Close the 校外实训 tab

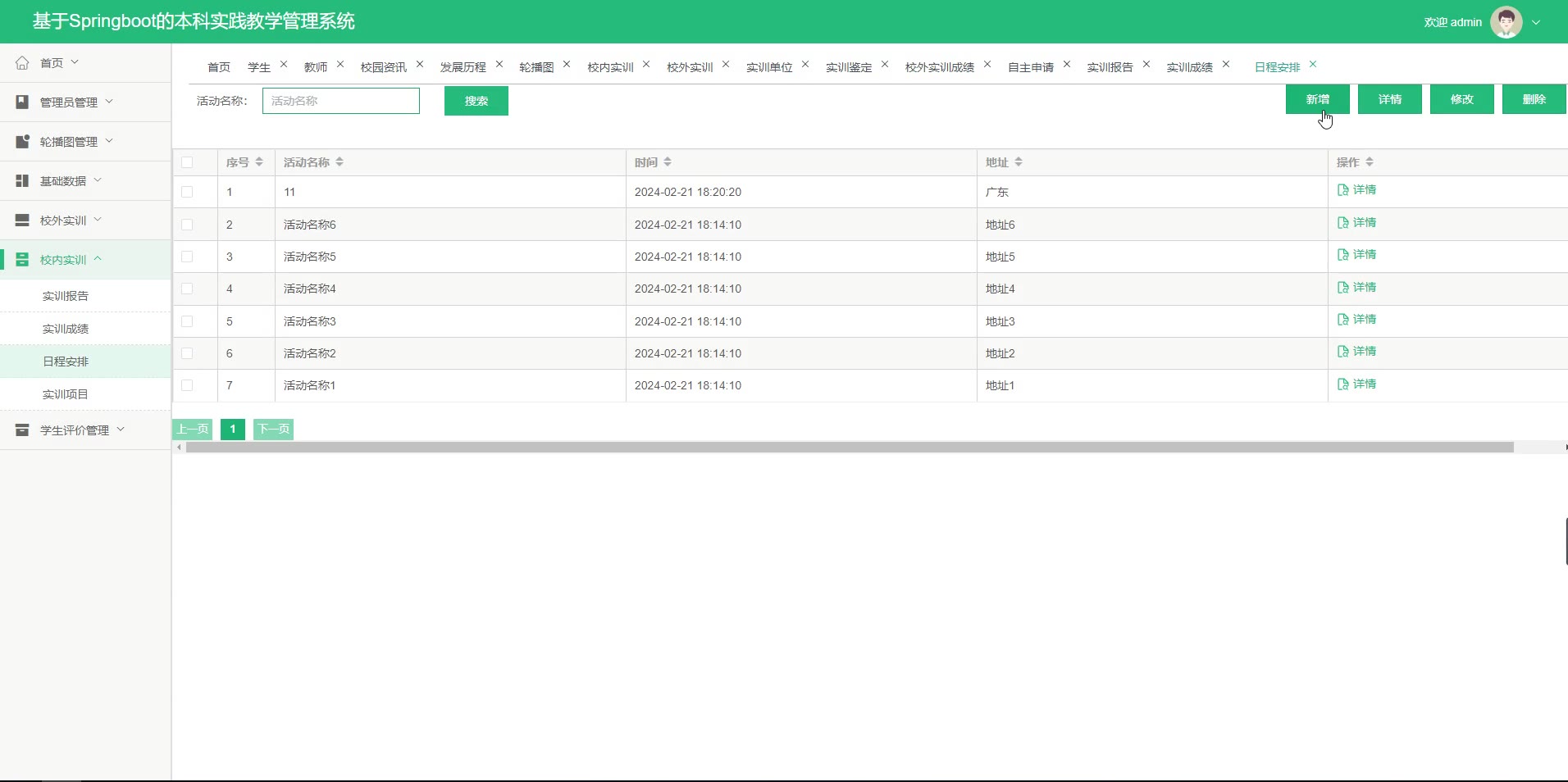[x=726, y=64]
